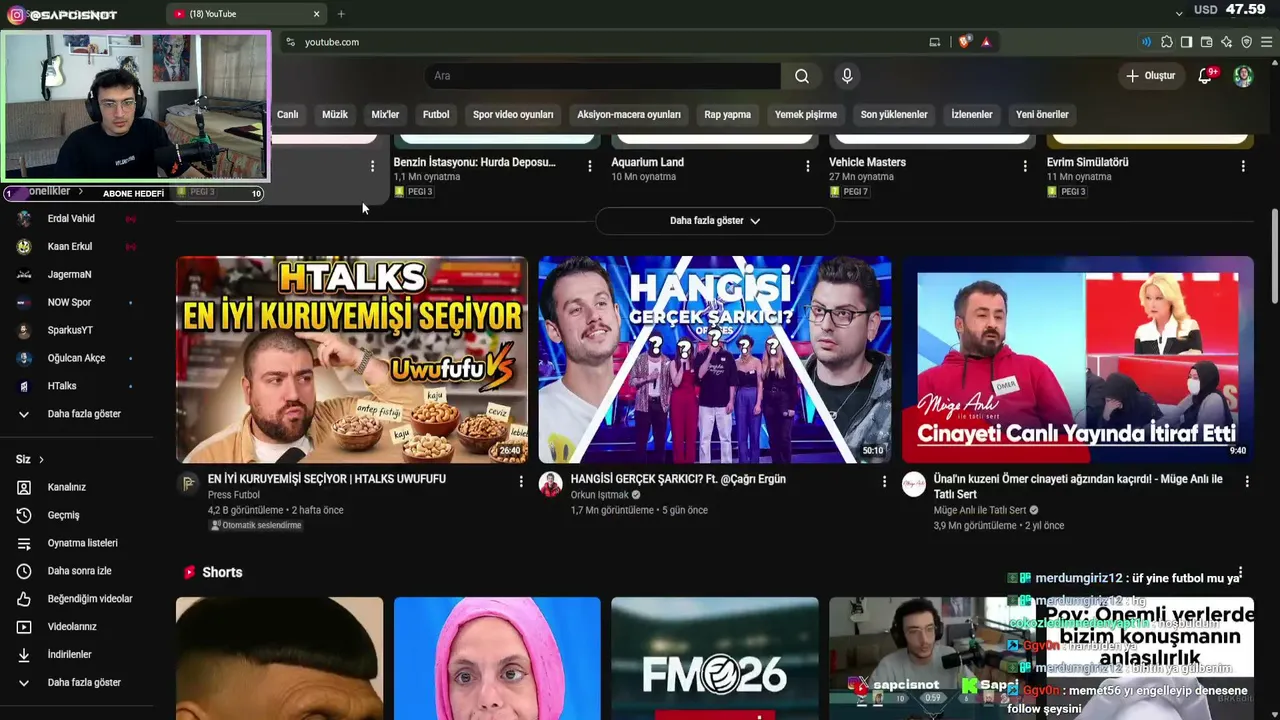Screen dimensions: 1280x720
Task: Open the Siz section chevron
Action: (x=41, y=460)
